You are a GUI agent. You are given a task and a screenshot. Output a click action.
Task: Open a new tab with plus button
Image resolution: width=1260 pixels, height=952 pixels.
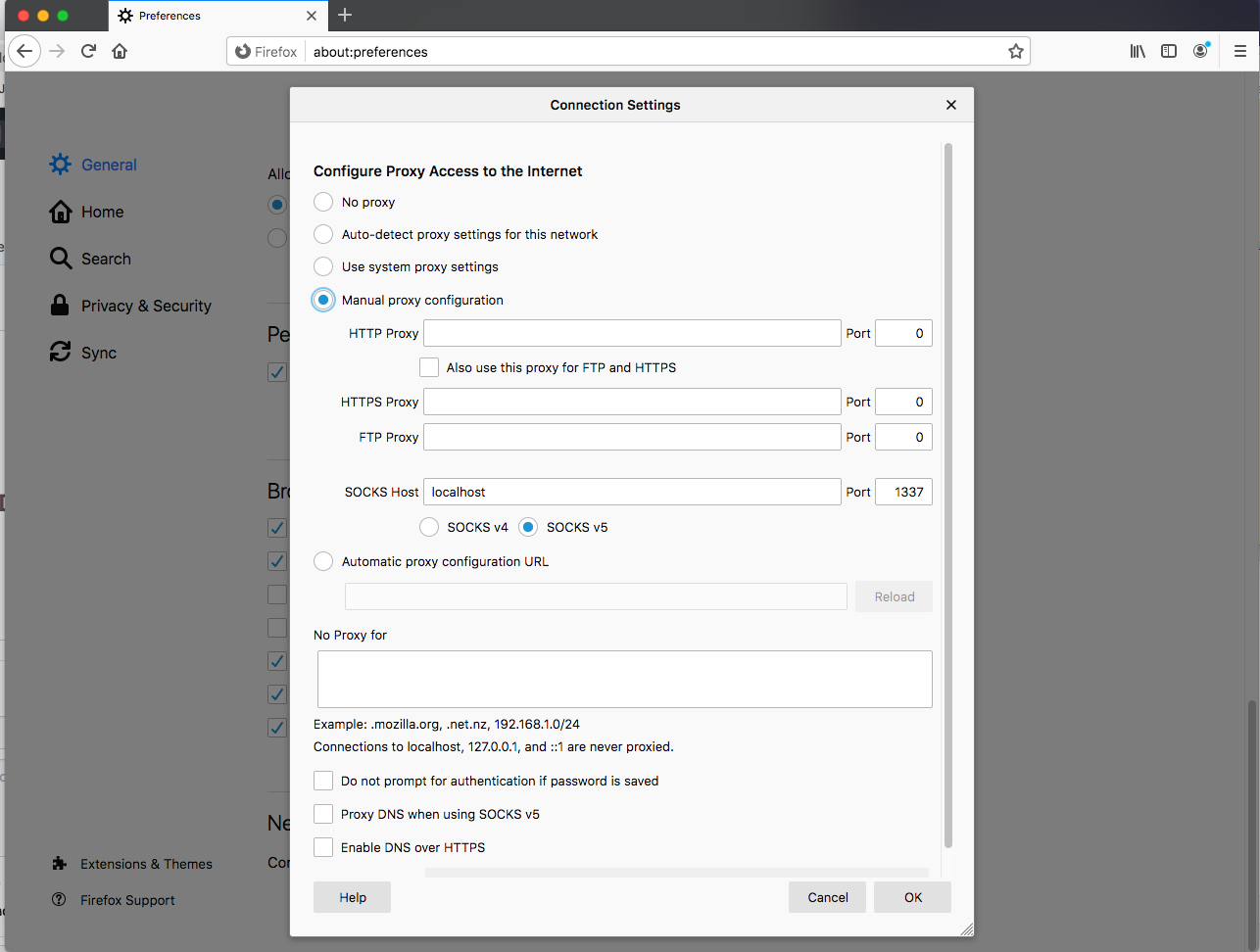click(345, 15)
